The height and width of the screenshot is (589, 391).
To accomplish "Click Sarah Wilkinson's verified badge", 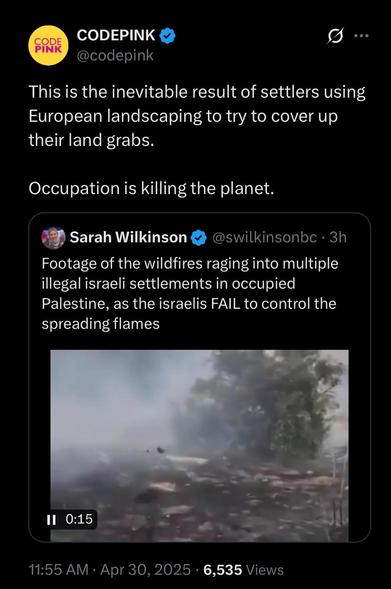I will tap(199, 238).
